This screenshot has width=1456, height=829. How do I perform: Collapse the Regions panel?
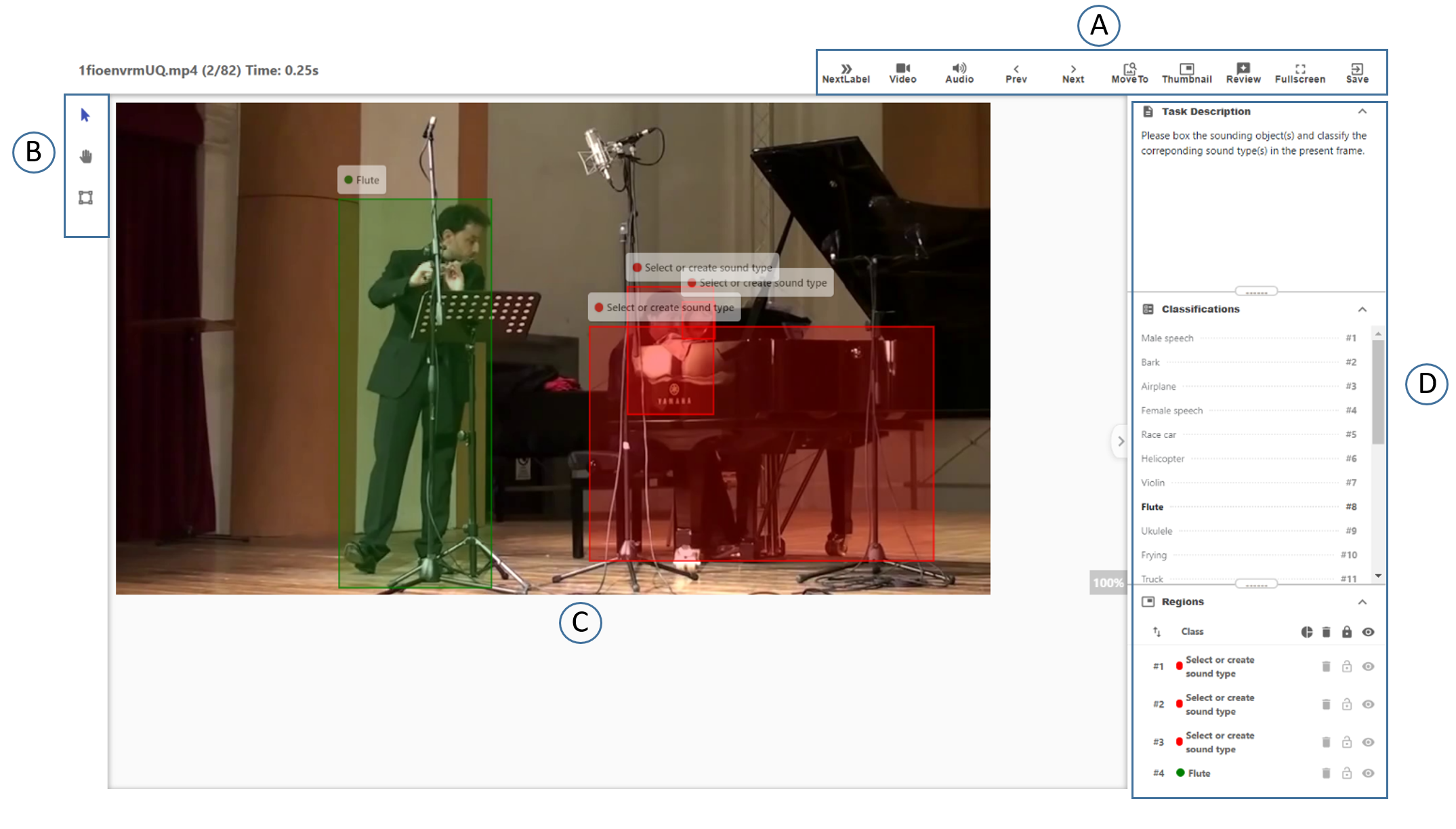point(1363,602)
